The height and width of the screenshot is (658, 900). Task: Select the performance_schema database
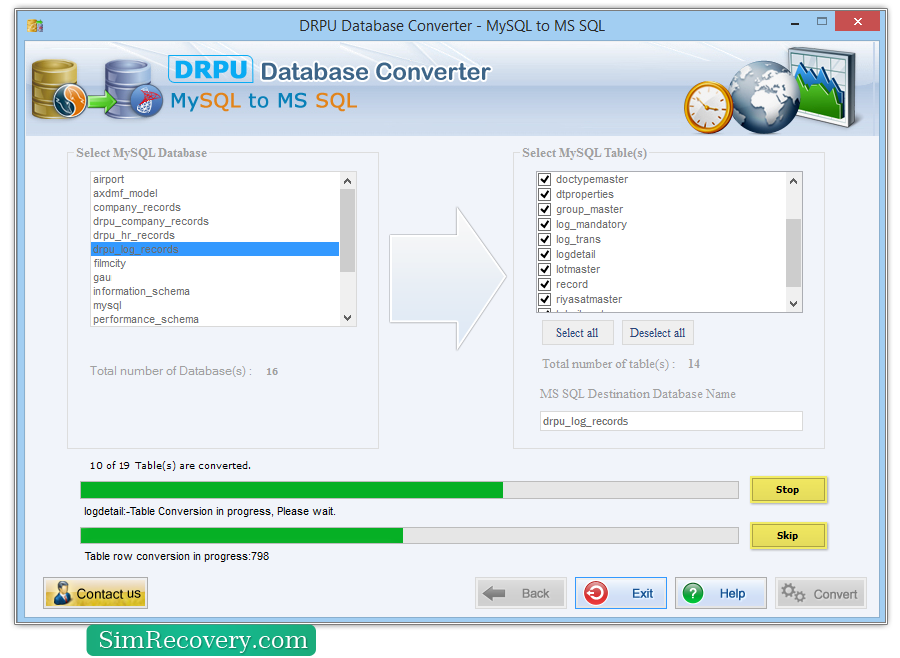[x=215, y=319]
